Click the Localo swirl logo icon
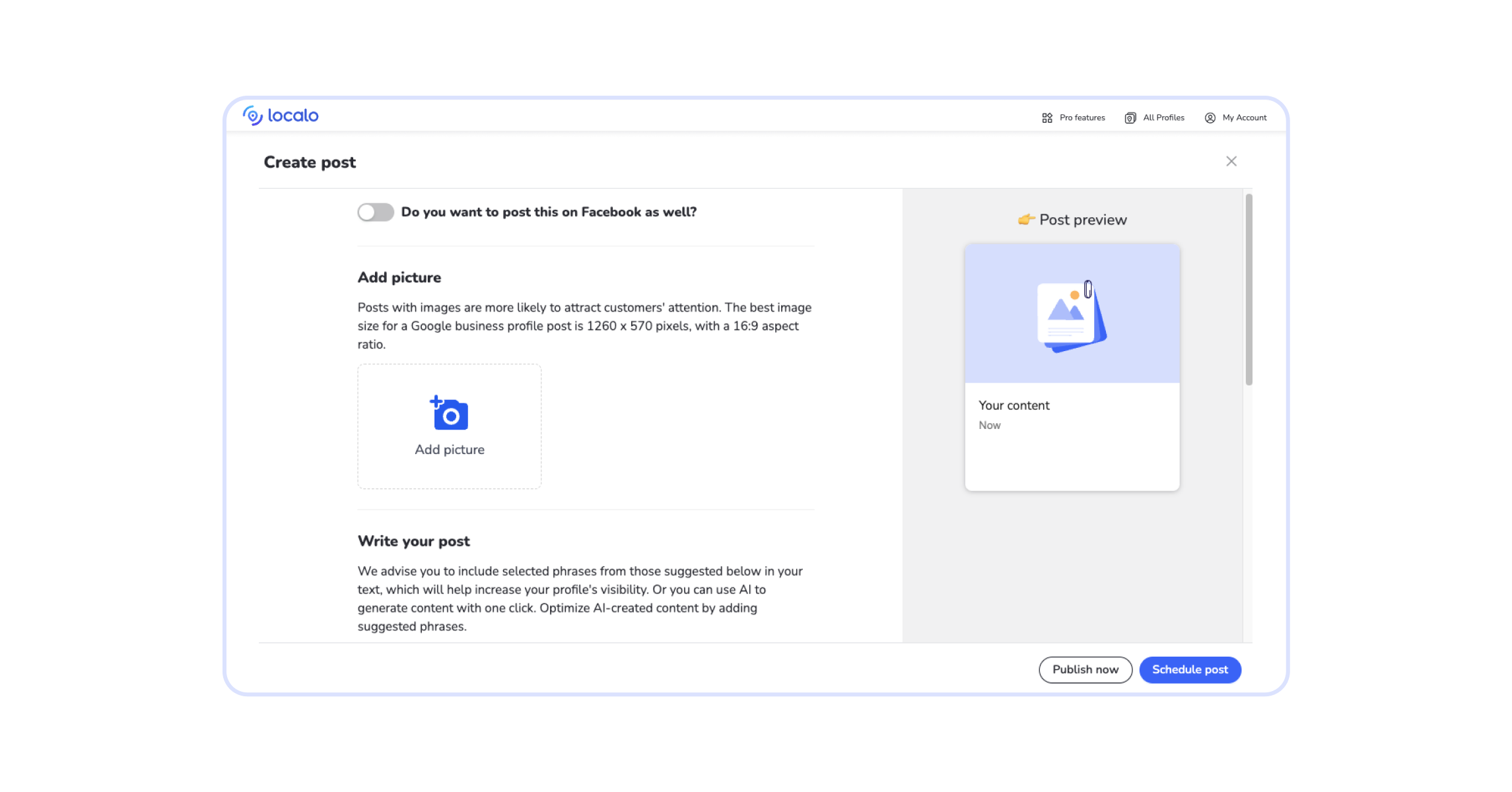The height and width of the screenshot is (792, 1512). (x=252, y=115)
